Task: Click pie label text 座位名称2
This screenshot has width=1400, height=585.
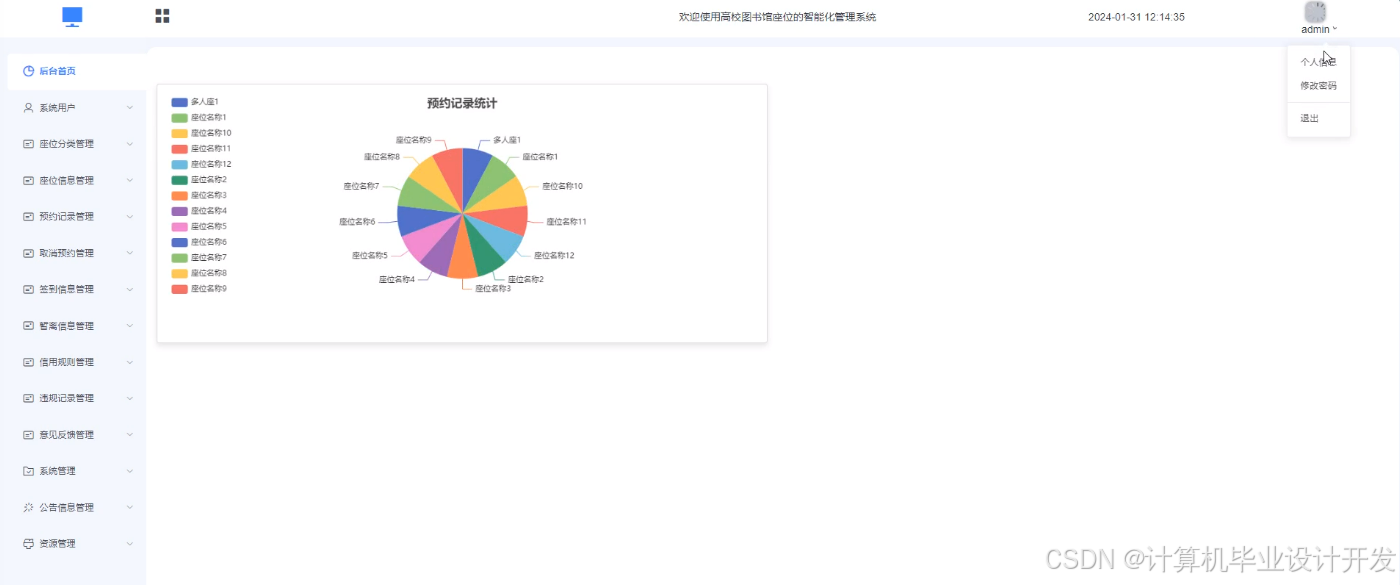Action: (526, 279)
